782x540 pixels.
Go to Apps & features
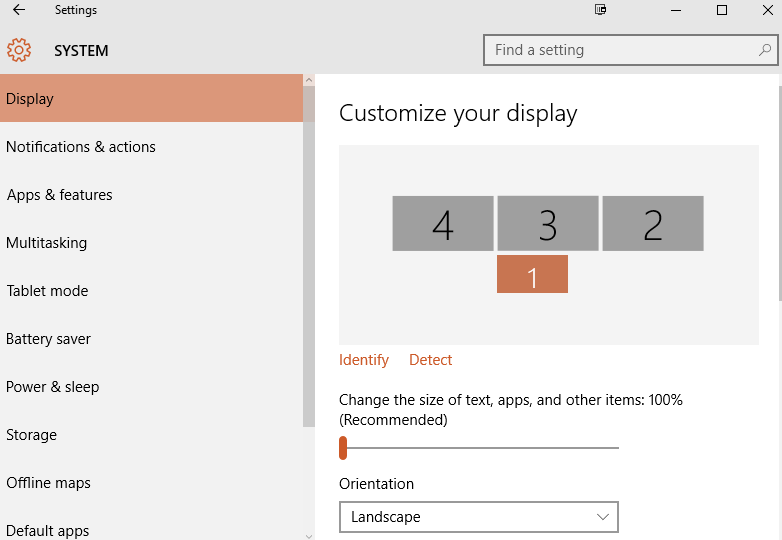(x=152, y=194)
